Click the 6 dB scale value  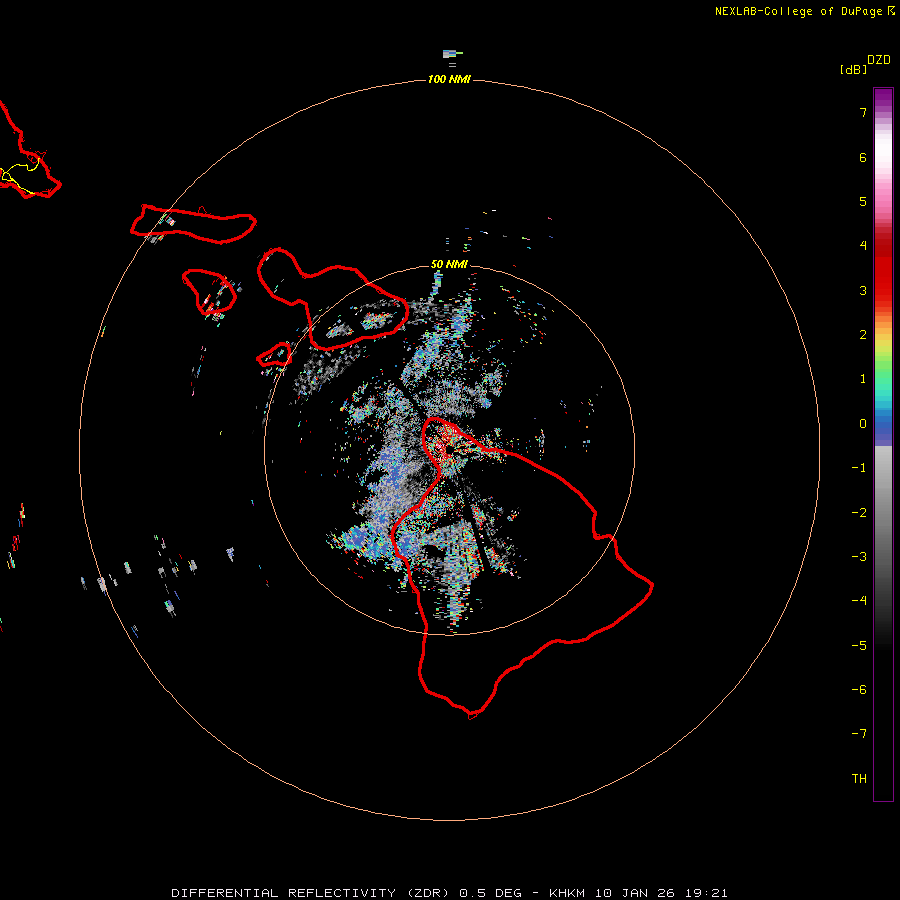coord(863,157)
